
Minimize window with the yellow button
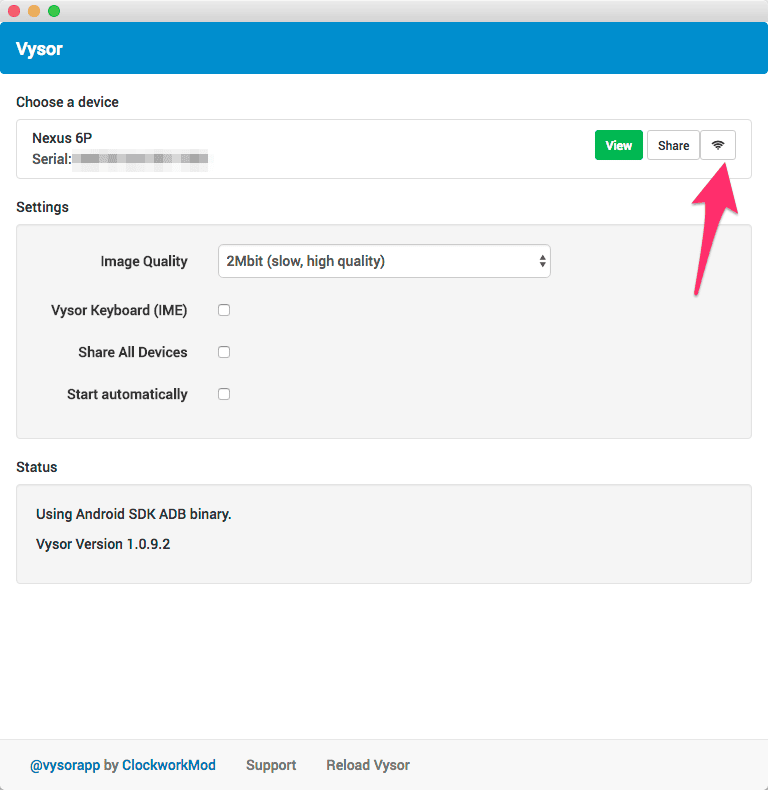click(x=34, y=11)
